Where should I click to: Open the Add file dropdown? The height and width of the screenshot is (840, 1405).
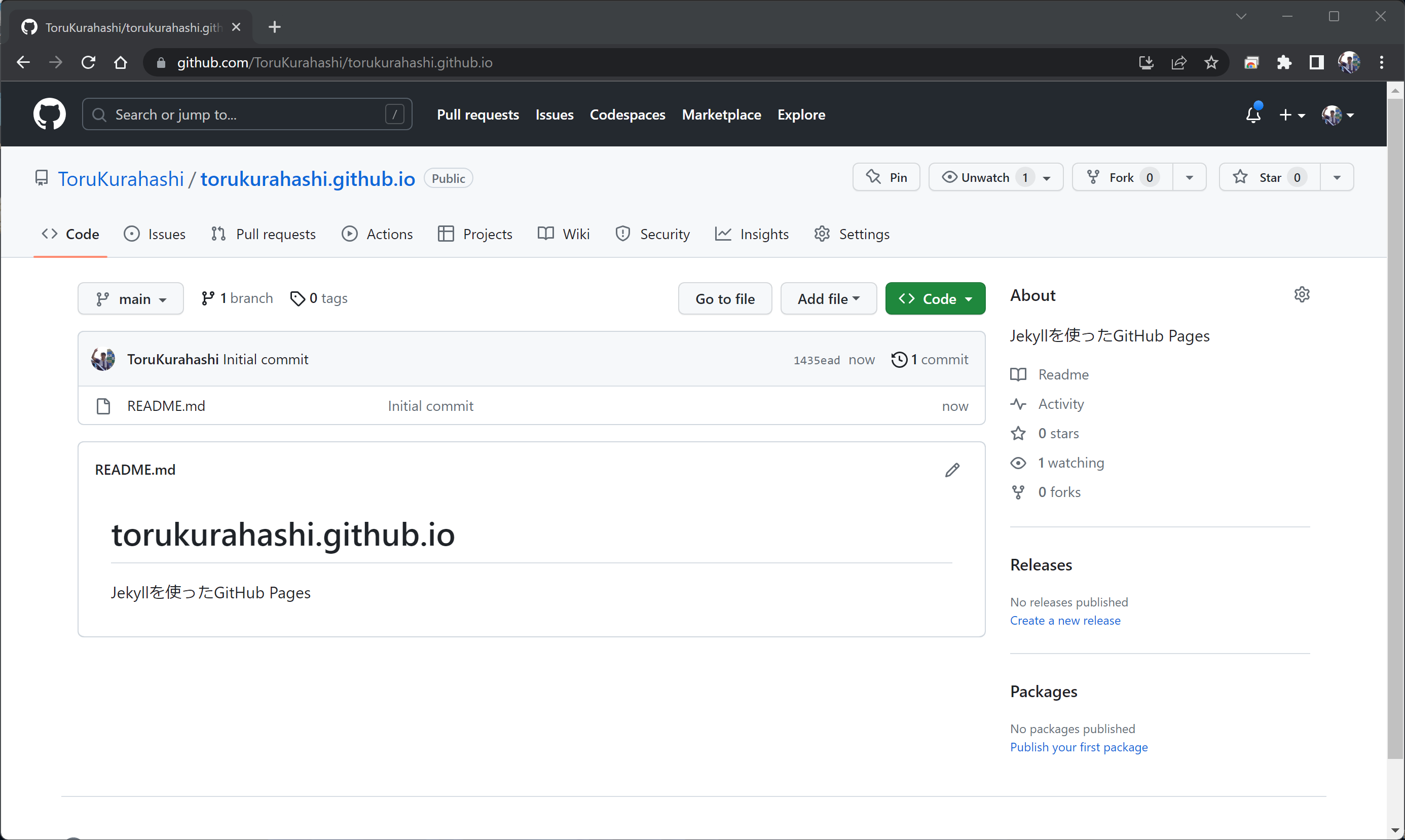tap(829, 298)
